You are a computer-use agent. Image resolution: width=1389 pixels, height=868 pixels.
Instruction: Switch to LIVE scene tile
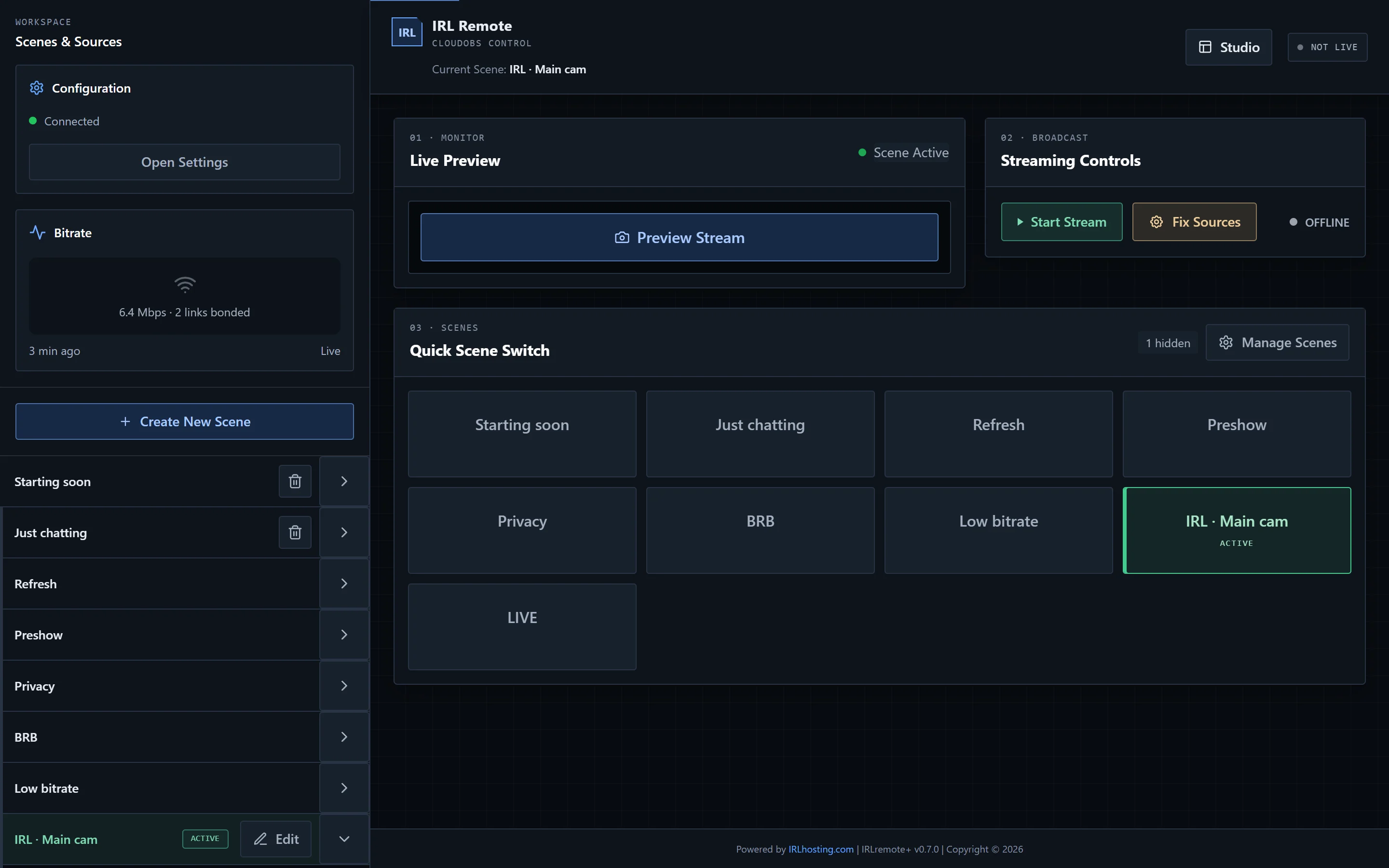coord(522,627)
